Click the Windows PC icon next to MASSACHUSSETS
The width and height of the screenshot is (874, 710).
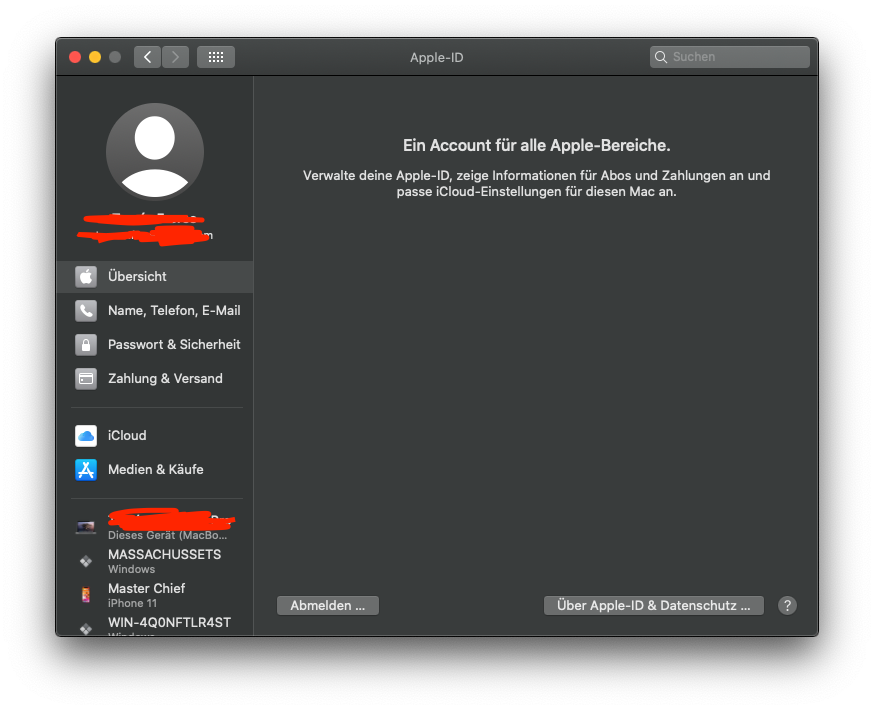pos(85,560)
